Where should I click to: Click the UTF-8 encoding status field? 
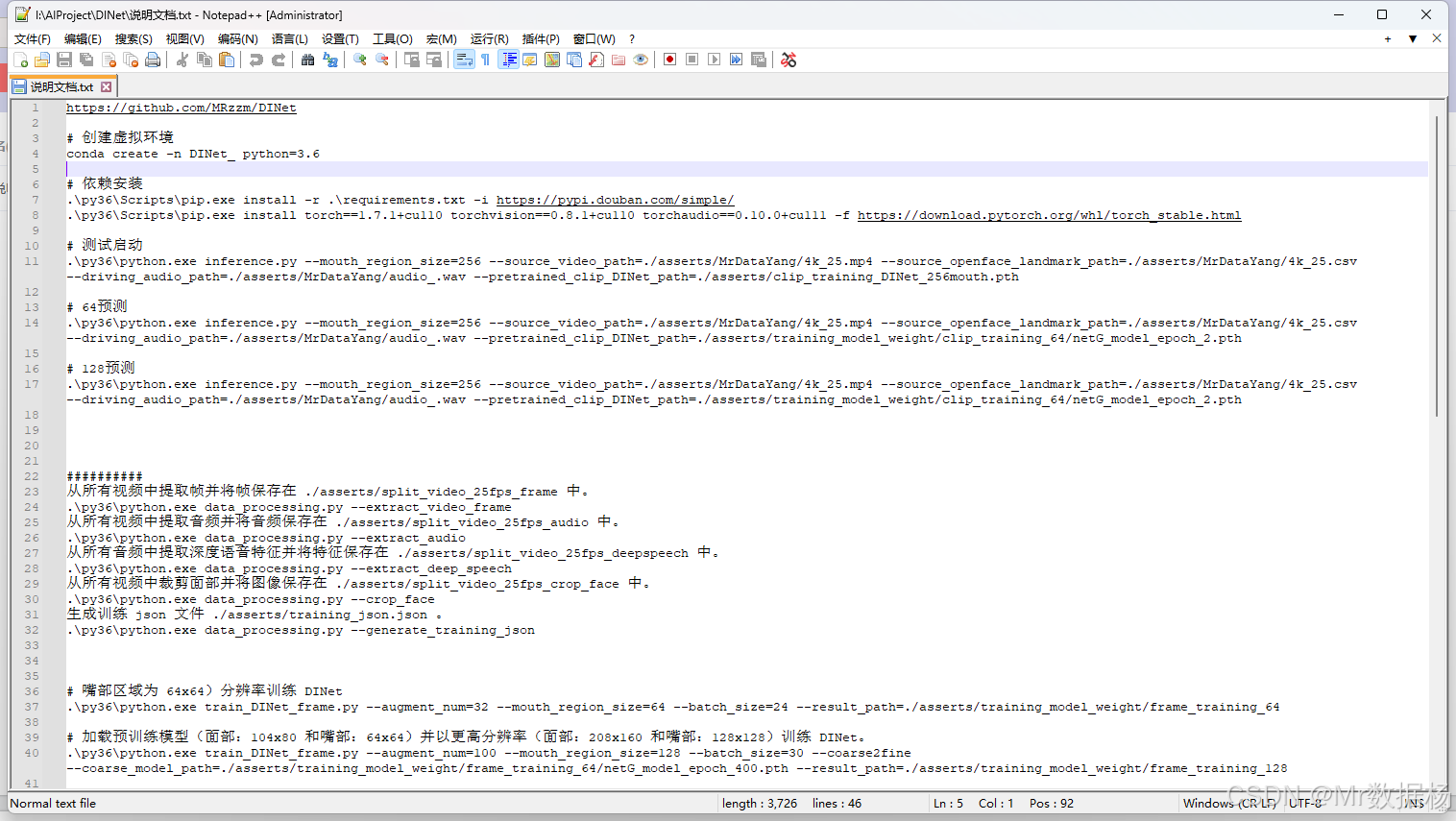coord(1305,803)
